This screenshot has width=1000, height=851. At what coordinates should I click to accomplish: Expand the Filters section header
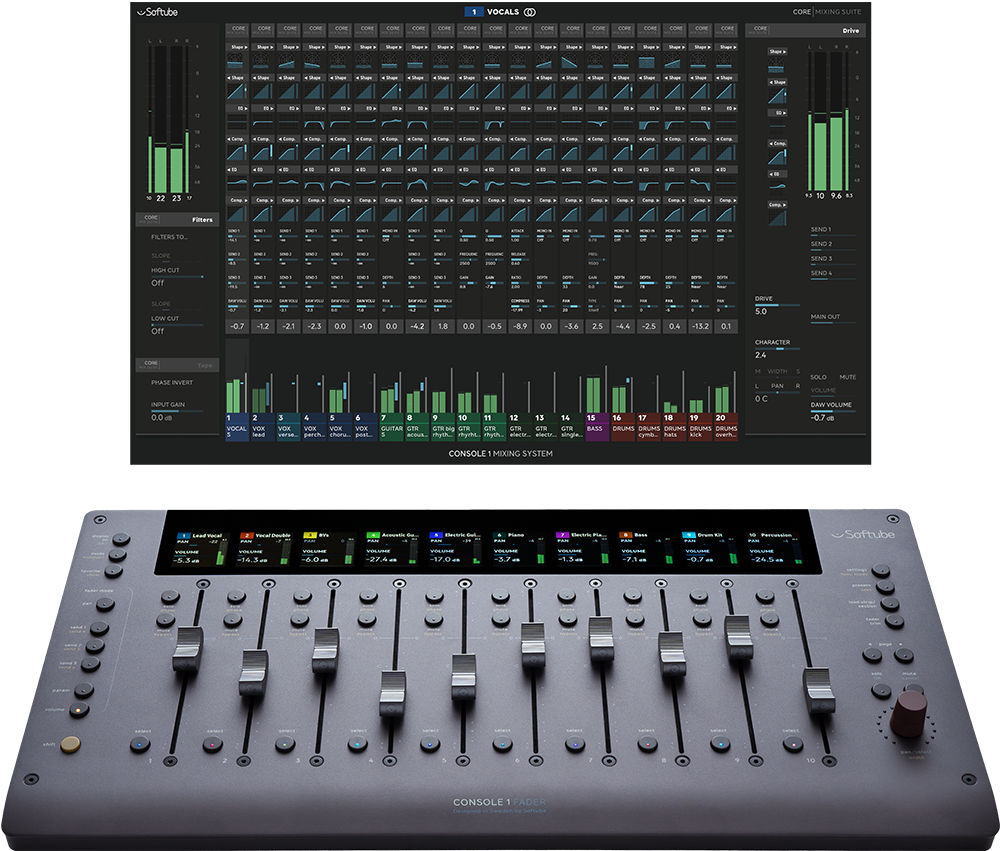coord(202,219)
